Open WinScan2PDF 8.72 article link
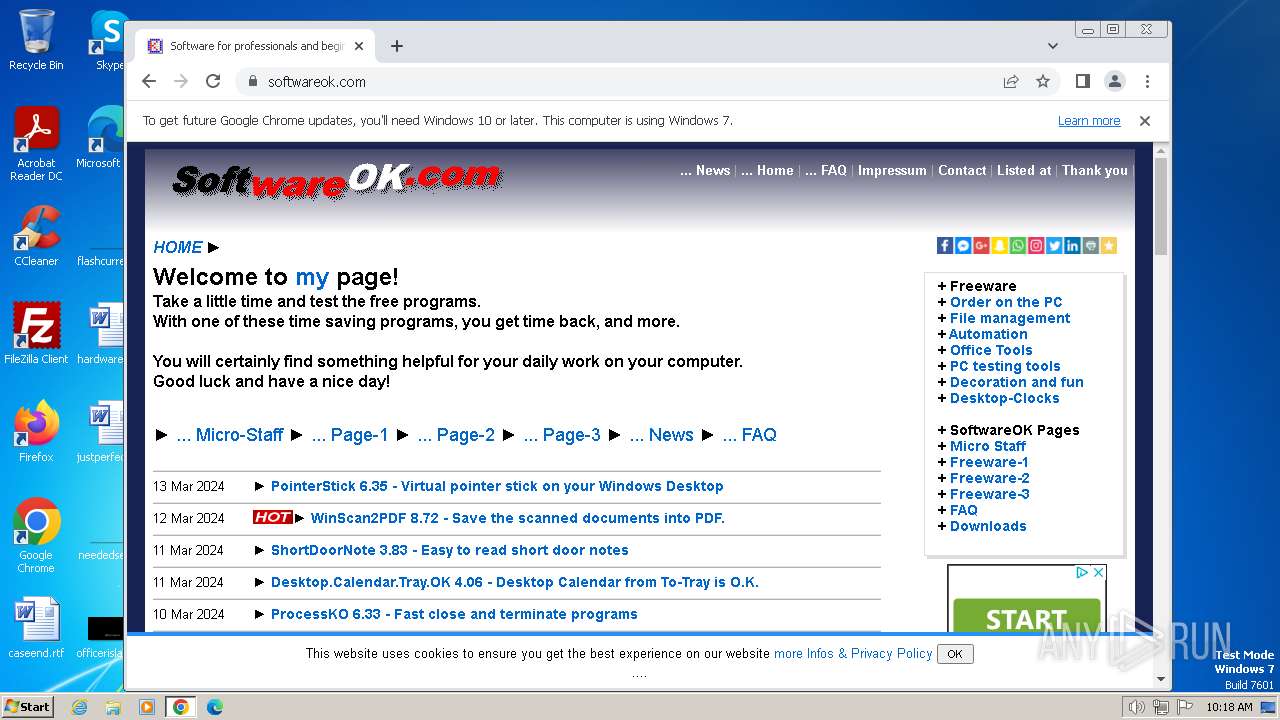This screenshot has width=1280, height=720. pos(517,518)
